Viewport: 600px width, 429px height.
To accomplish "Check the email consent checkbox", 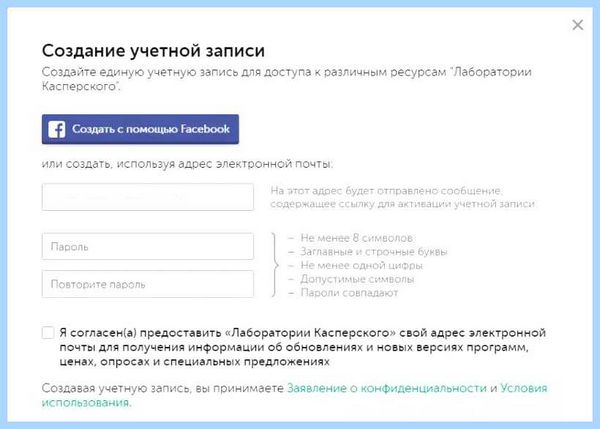I will pos(48,332).
